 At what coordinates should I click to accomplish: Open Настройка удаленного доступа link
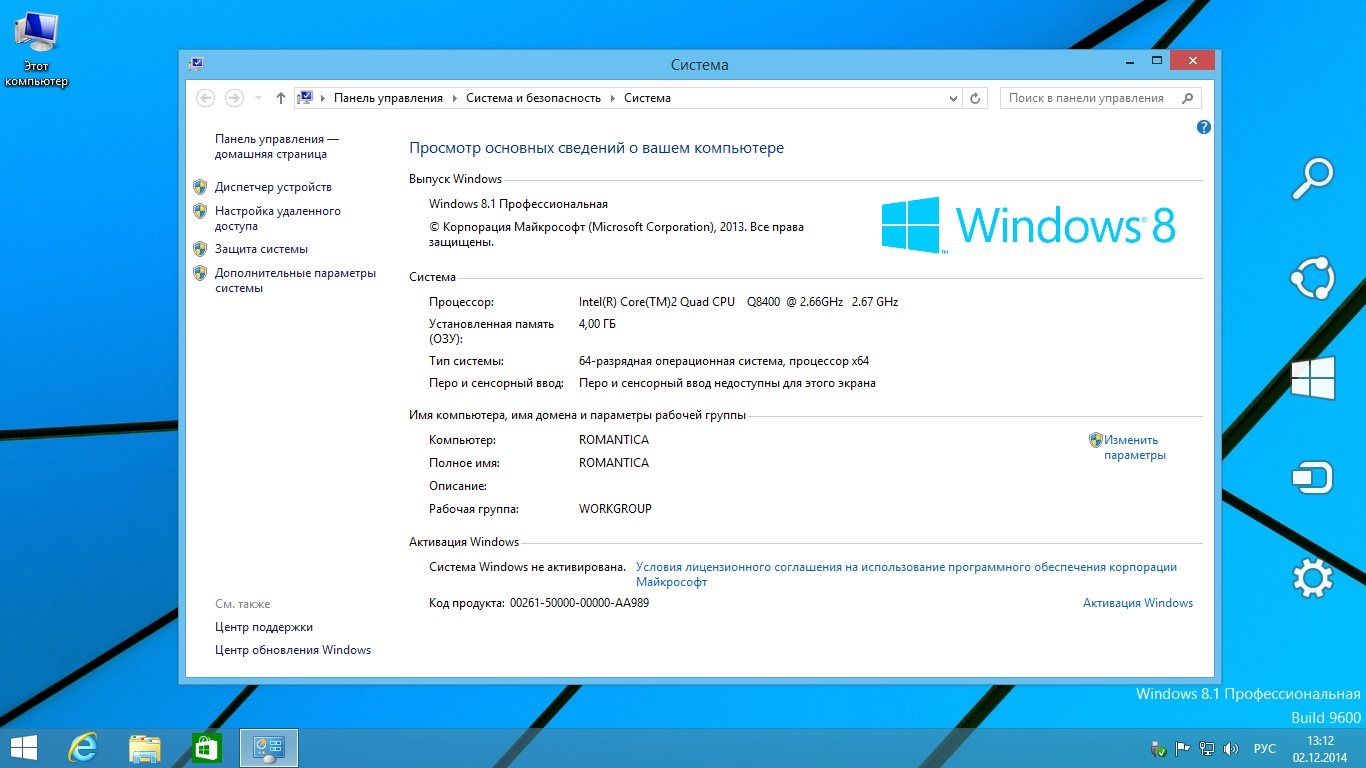tap(278, 218)
